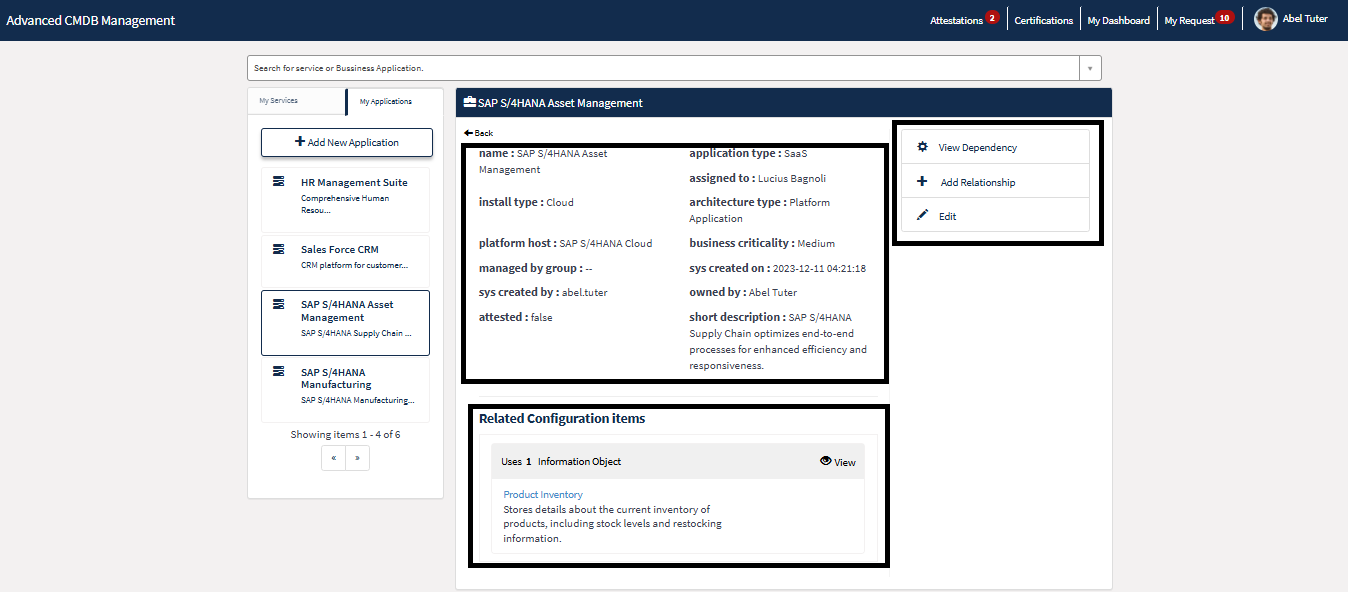Open Attestations from the top navigation
The width and height of the screenshot is (1348, 592).
coord(956,20)
